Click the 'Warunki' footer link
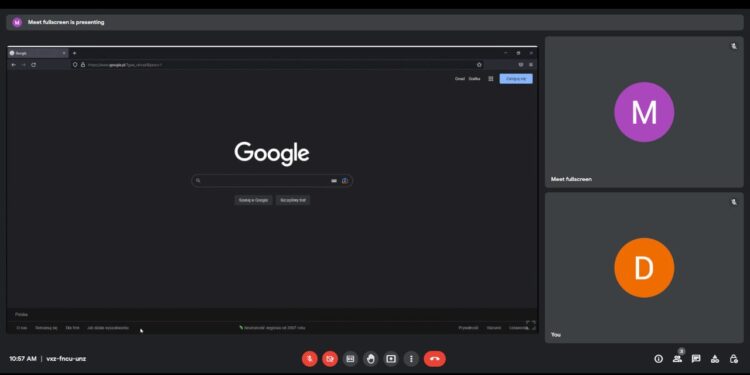The height and width of the screenshot is (375, 750). (x=494, y=328)
